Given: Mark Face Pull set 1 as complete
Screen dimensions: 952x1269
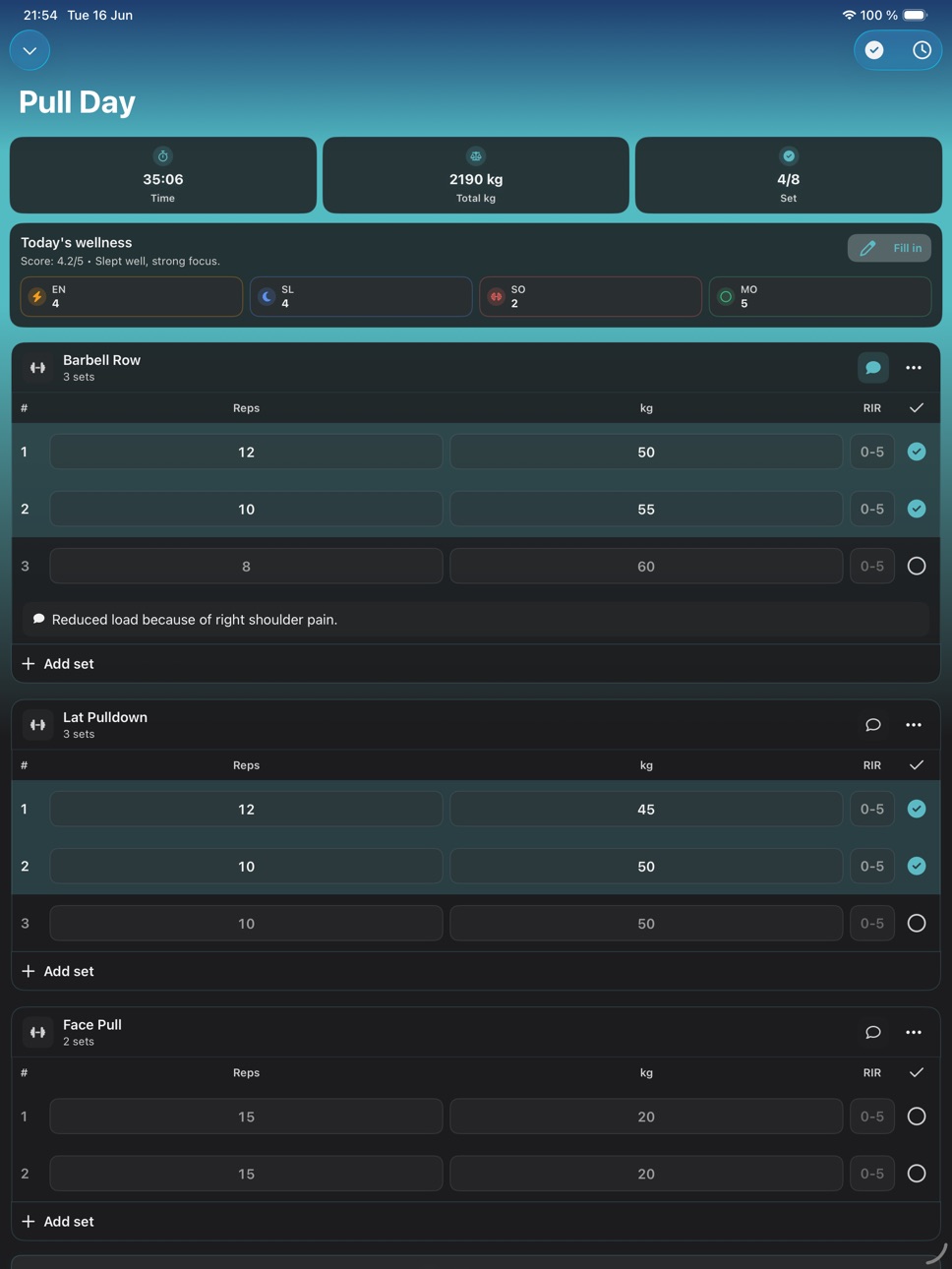Looking at the screenshot, I should [917, 1117].
